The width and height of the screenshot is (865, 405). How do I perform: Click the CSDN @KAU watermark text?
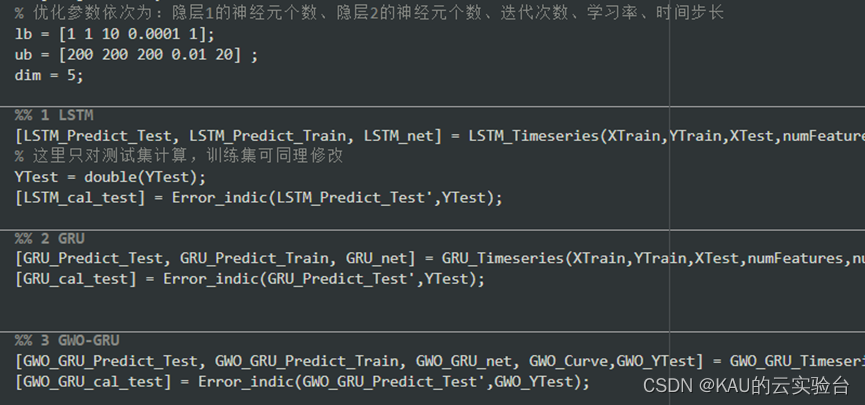746,386
